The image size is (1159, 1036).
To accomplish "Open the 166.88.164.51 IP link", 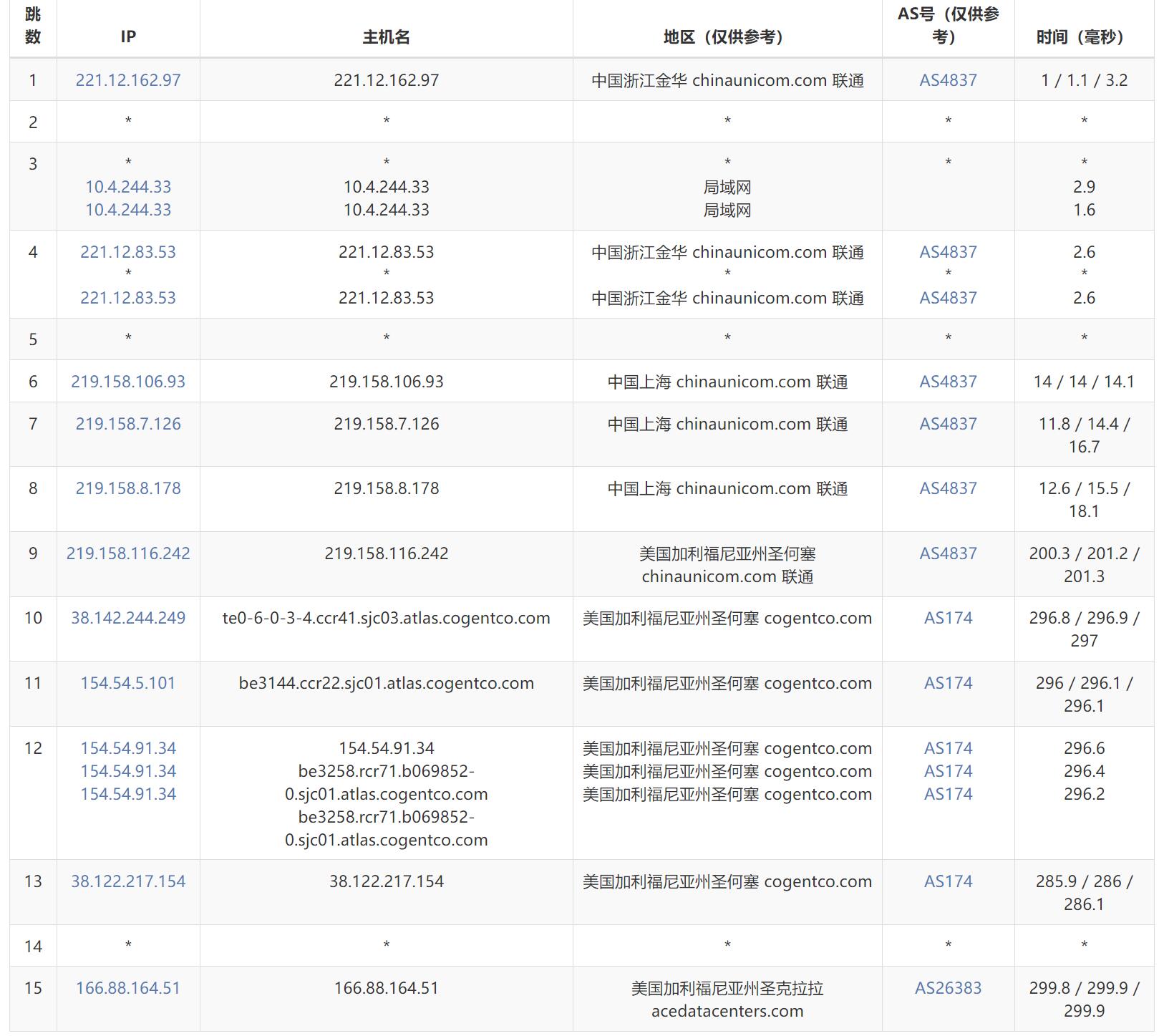I will tap(128, 988).
